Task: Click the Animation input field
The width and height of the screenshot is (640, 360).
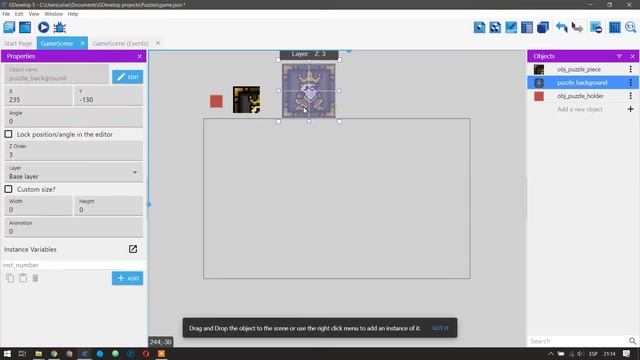Action: coord(73,227)
